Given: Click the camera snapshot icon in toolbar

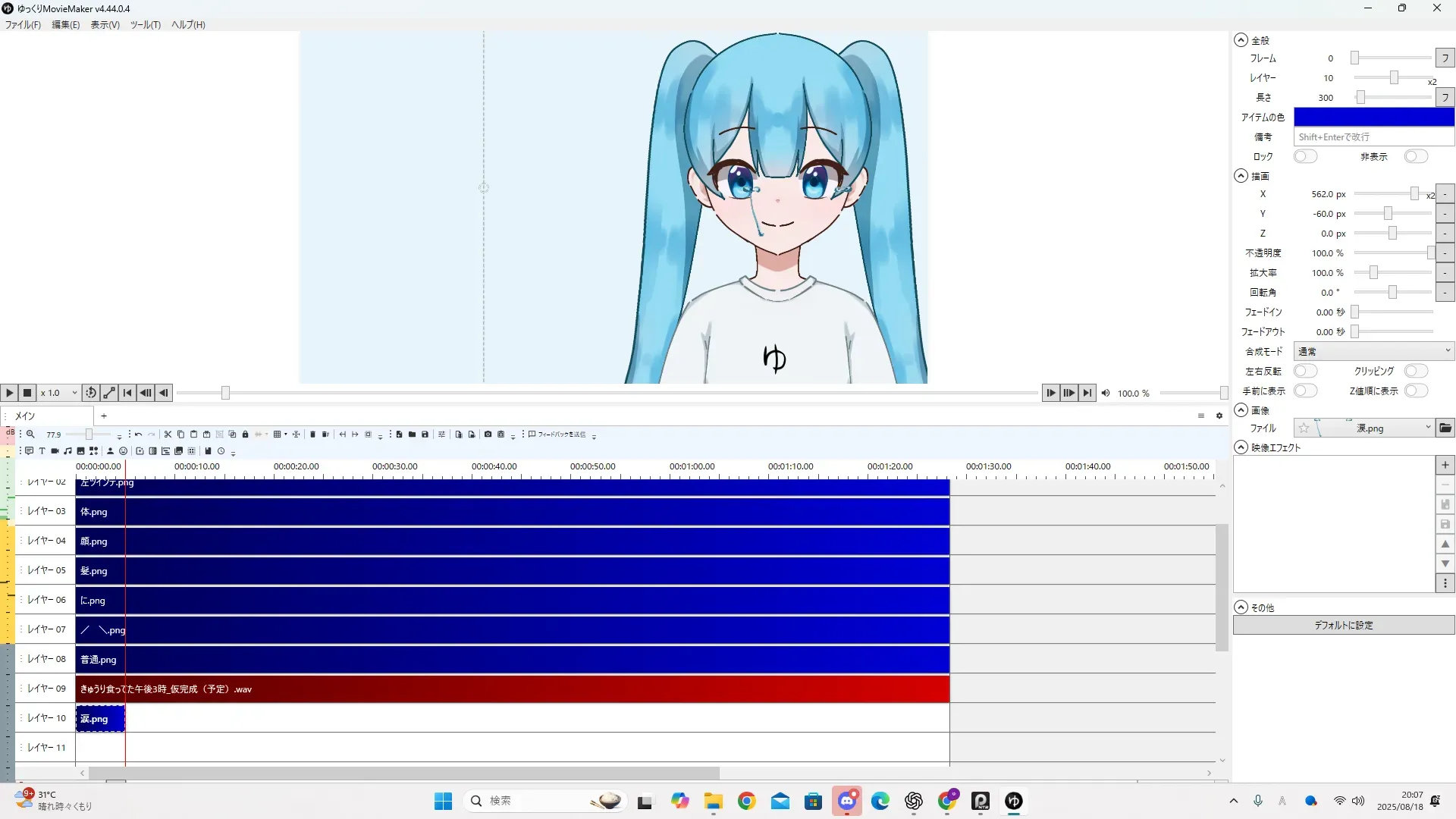Looking at the screenshot, I should pos(488,435).
